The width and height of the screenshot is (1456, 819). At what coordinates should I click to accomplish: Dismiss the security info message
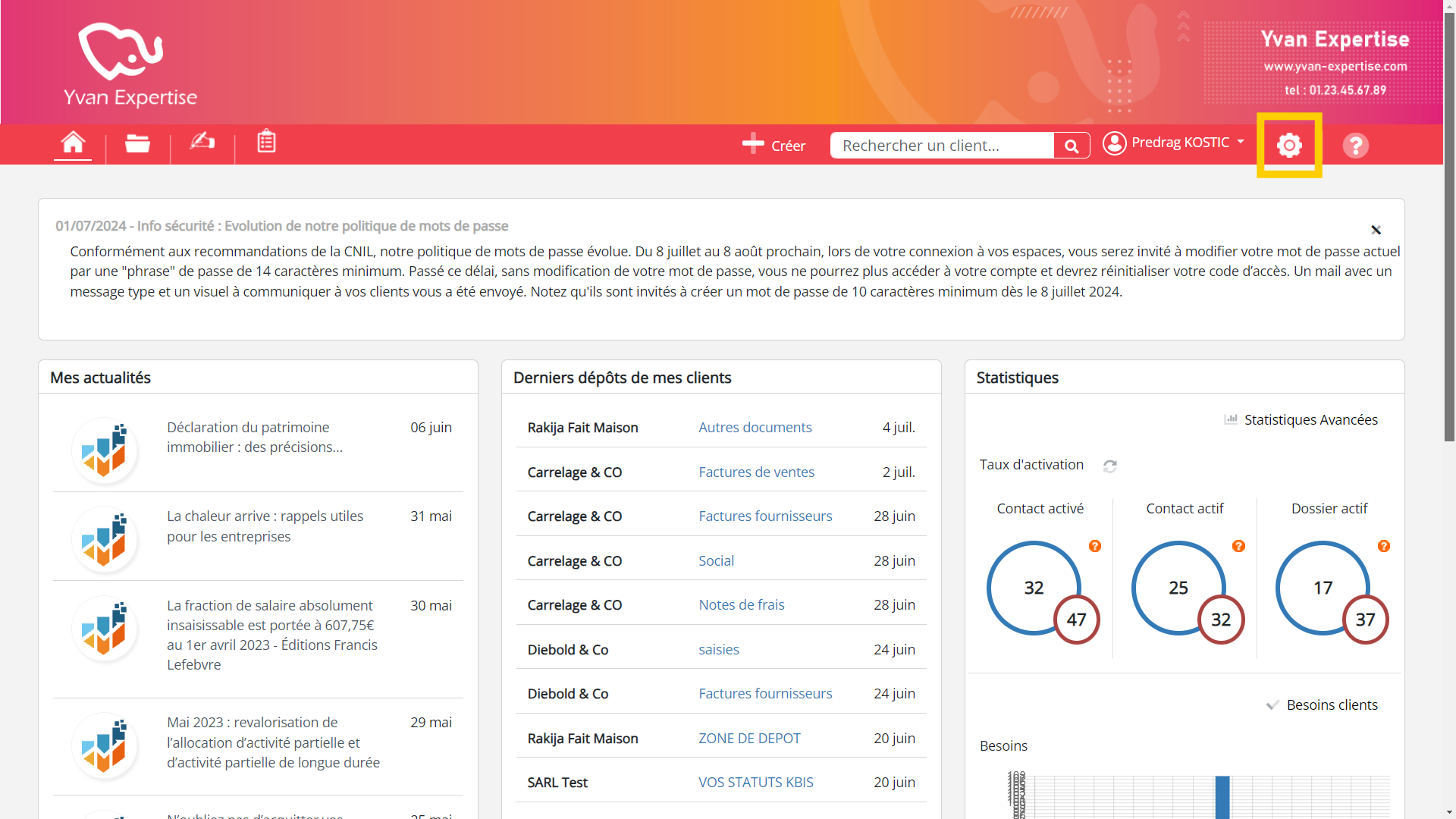(1376, 230)
